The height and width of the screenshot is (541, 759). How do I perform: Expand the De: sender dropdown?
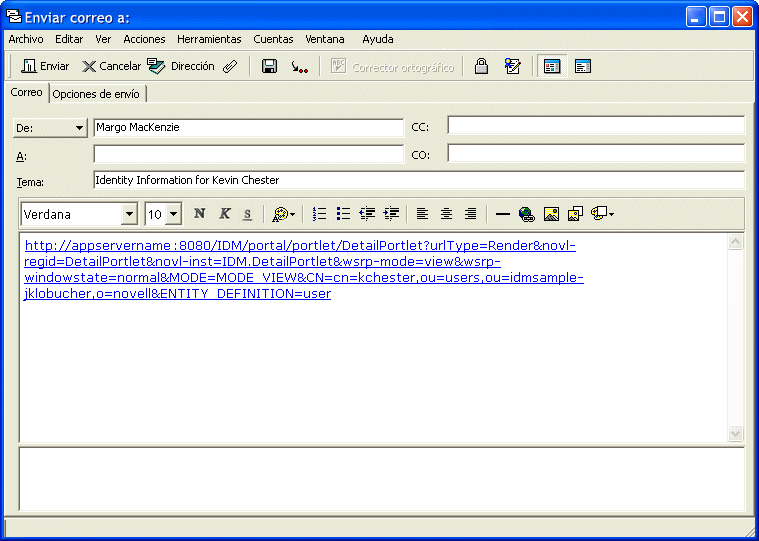click(50, 128)
